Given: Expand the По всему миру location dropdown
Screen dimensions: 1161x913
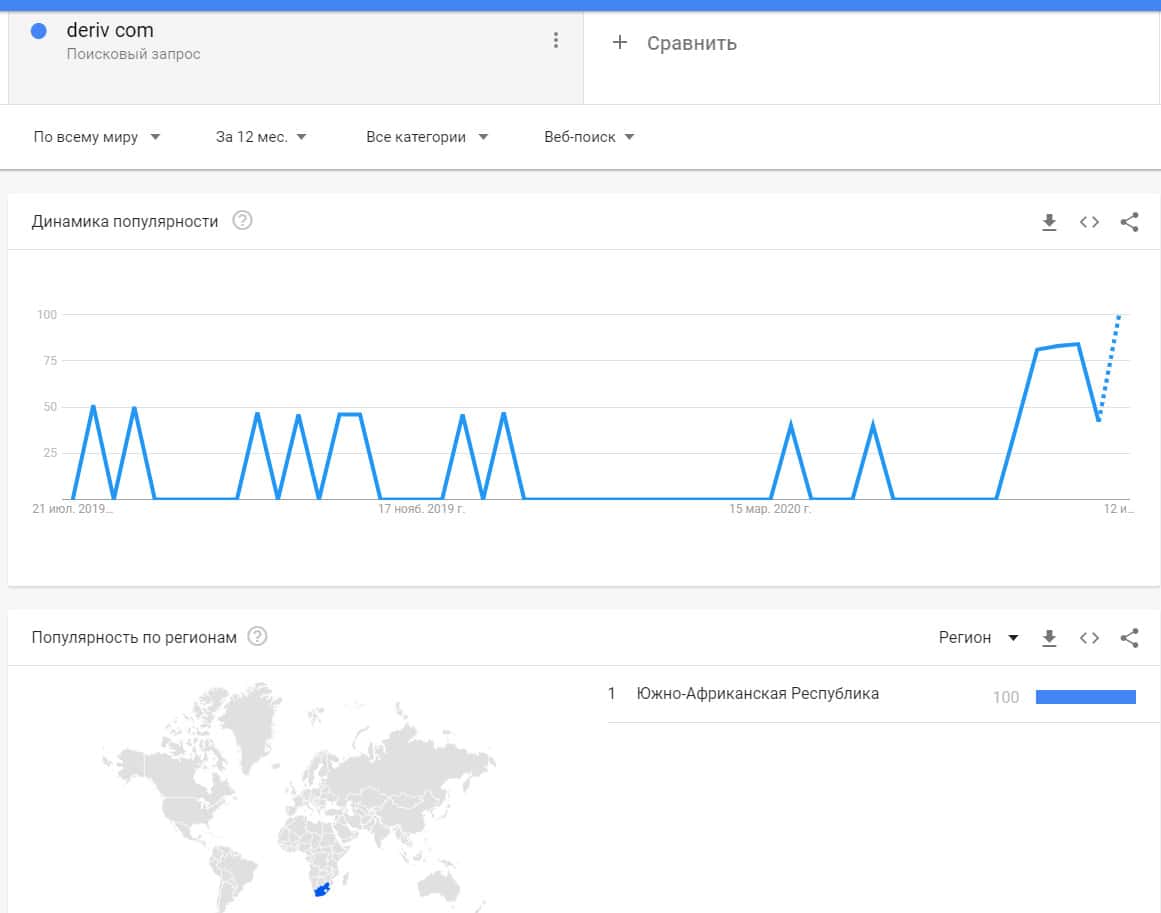Looking at the screenshot, I should [x=97, y=137].
